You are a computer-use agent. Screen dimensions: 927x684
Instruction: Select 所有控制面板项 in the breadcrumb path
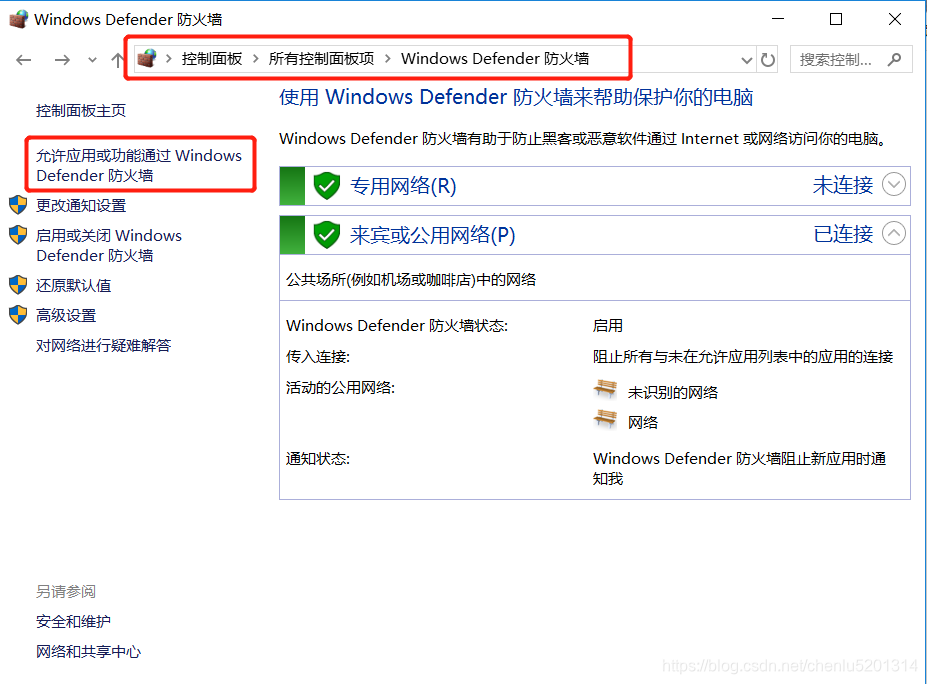click(321, 59)
